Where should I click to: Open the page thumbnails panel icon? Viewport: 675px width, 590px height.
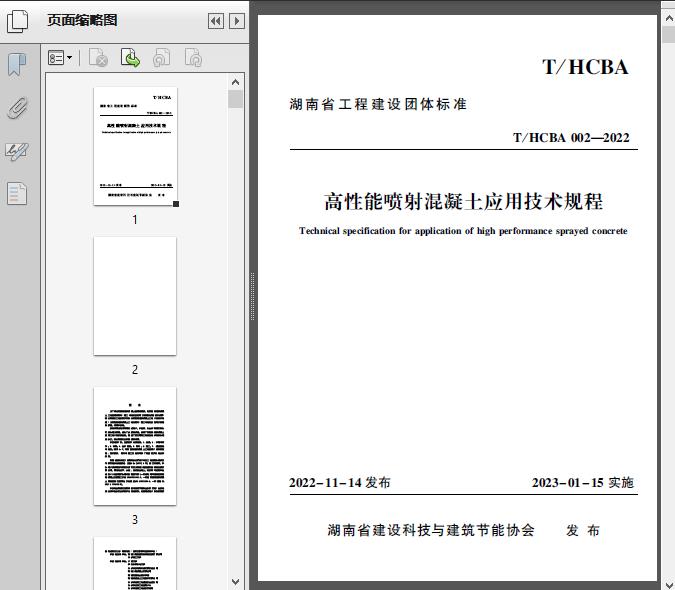17,21
